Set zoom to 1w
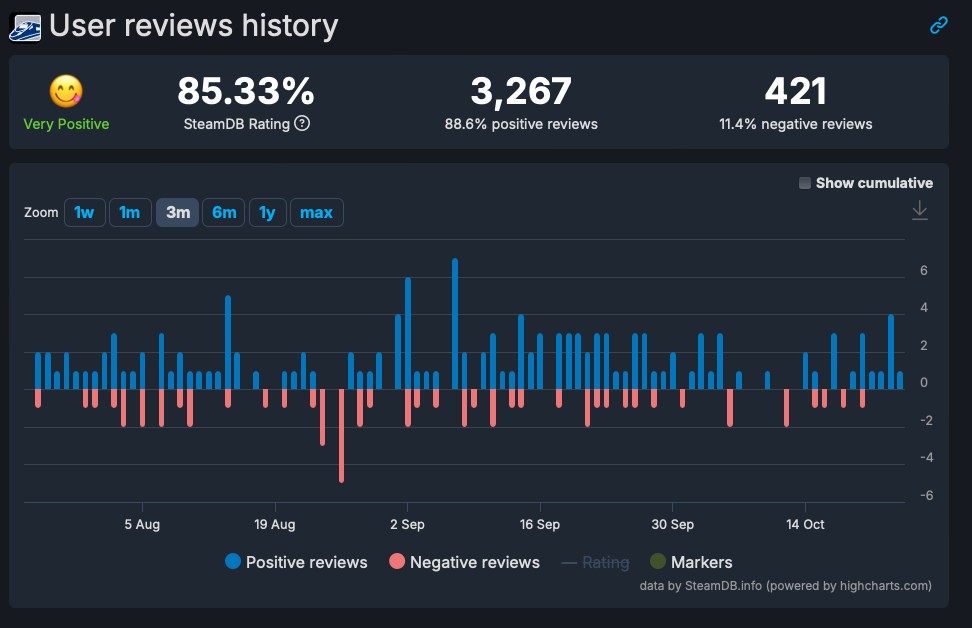 pyautogui.click(x=85, y=212)
